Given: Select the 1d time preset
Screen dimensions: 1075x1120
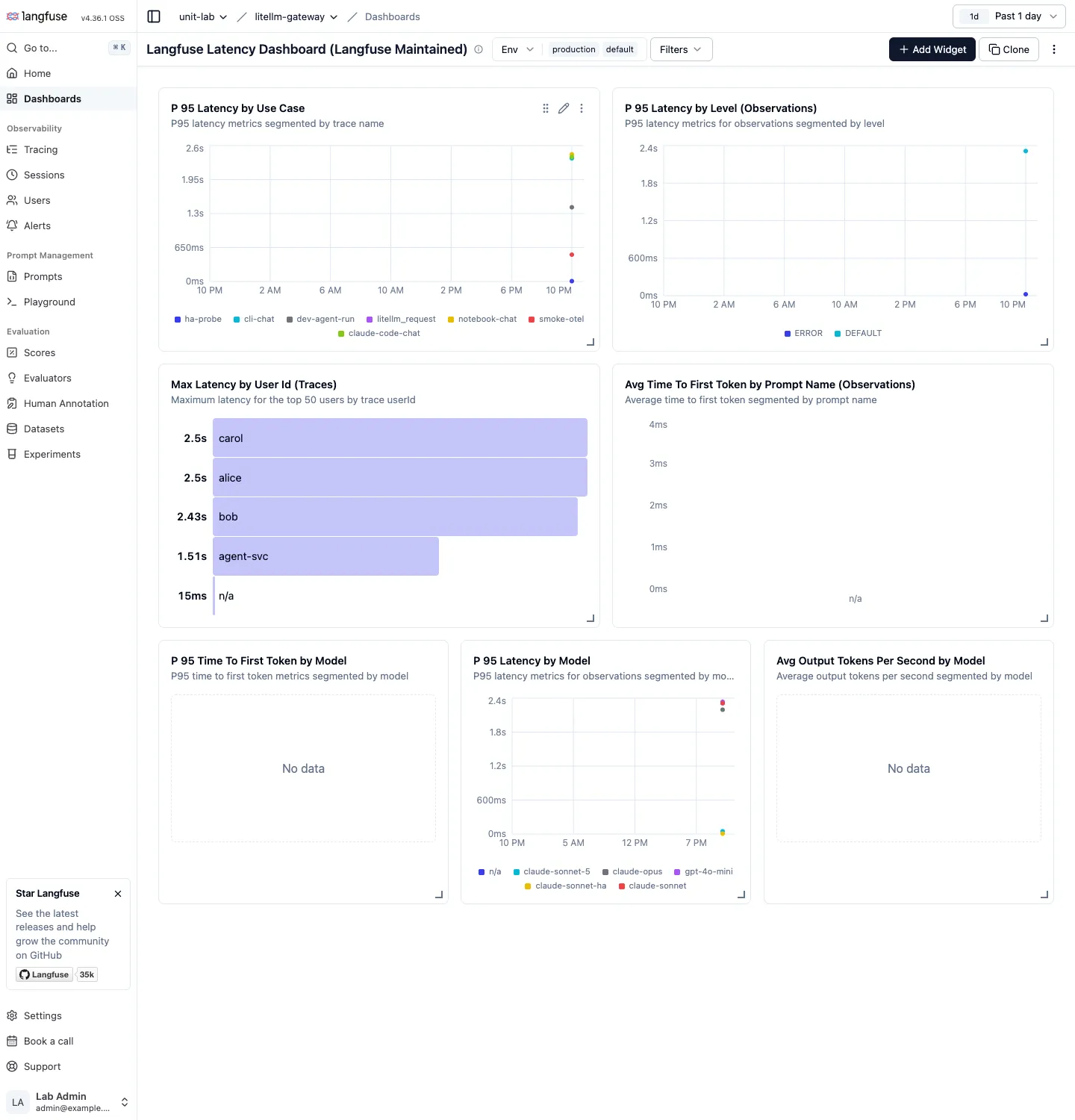Looking at the screenshot, I should tap(973, 16).
